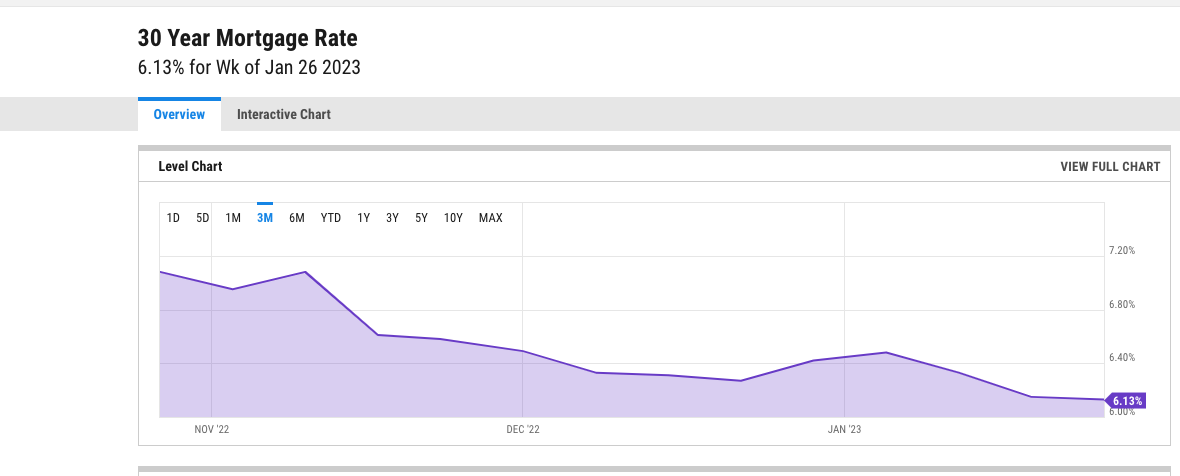The image size is (1180, 476).
Task: Open the Overview tab
Action: pyautogui.click(x=179, y=114)
